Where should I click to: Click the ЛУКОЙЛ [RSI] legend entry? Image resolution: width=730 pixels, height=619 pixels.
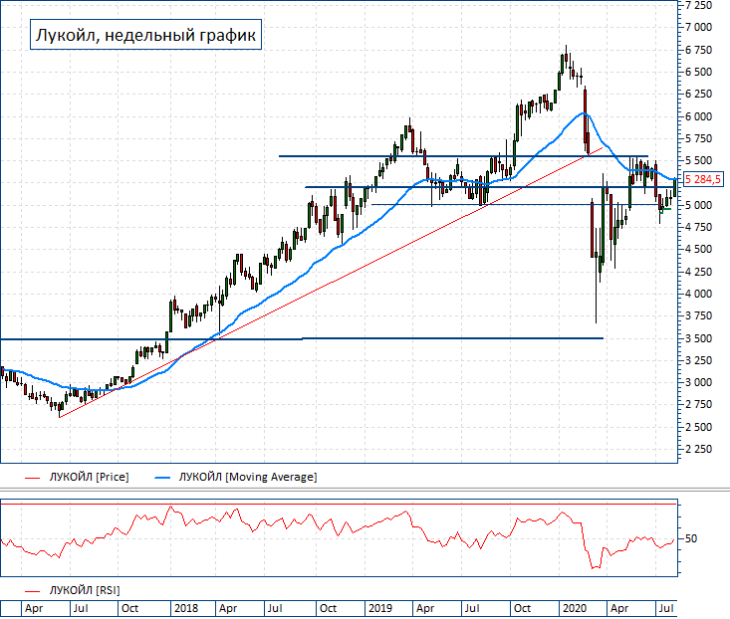[85, 590]
